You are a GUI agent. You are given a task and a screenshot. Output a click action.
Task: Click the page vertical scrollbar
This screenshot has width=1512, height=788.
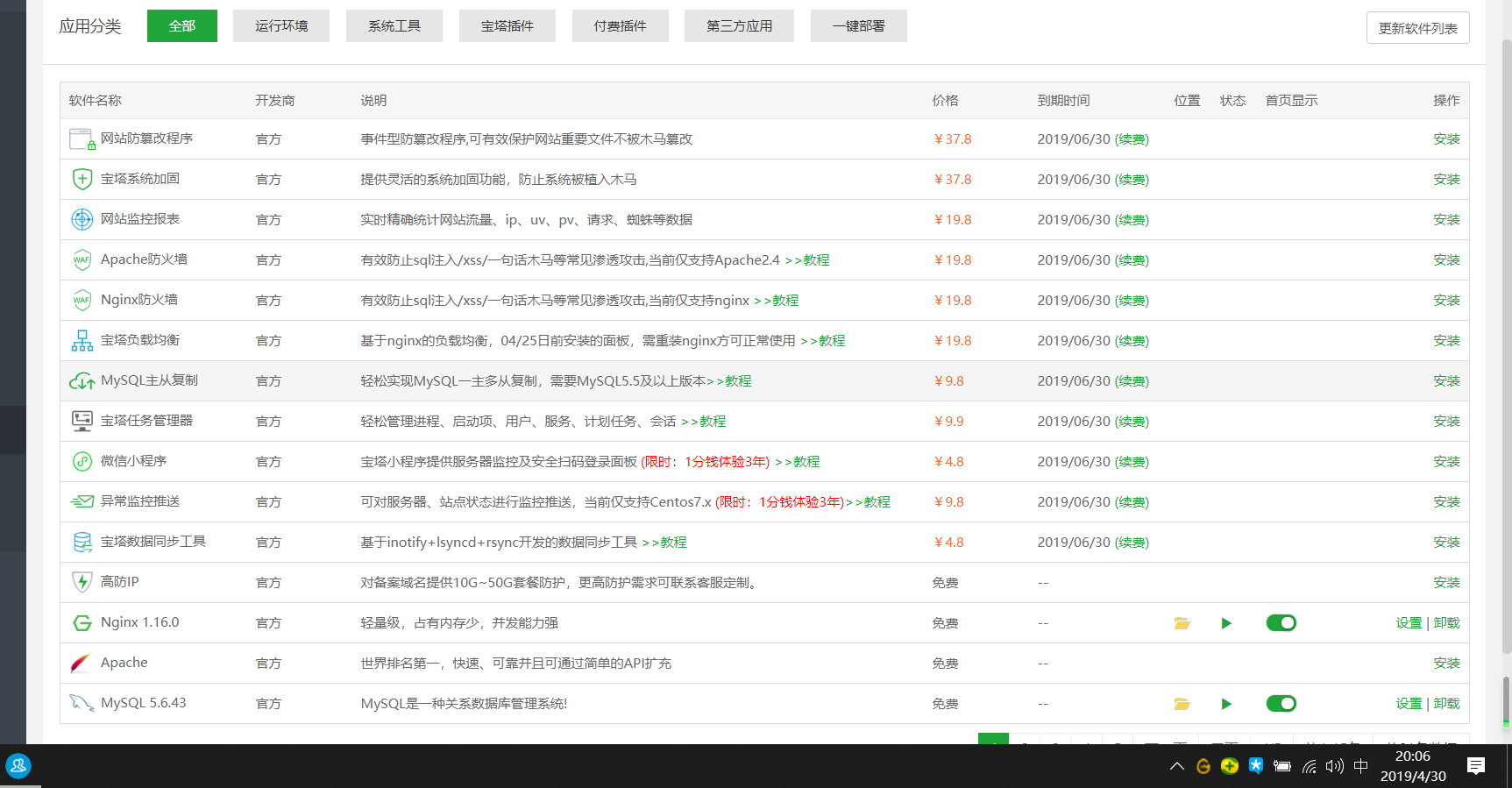pyautogui.click(x=1506, y=346)
